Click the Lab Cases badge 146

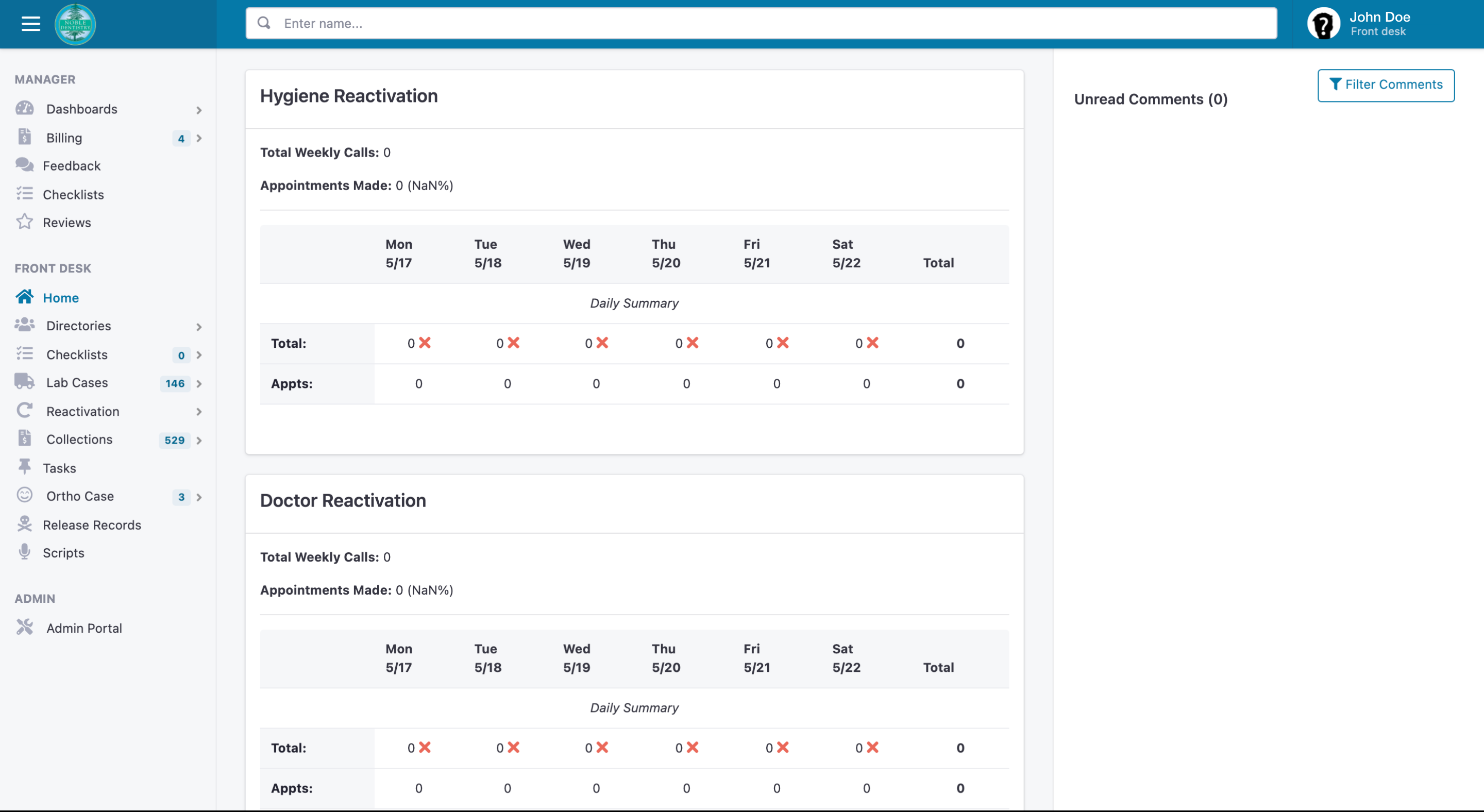point(175,383)
